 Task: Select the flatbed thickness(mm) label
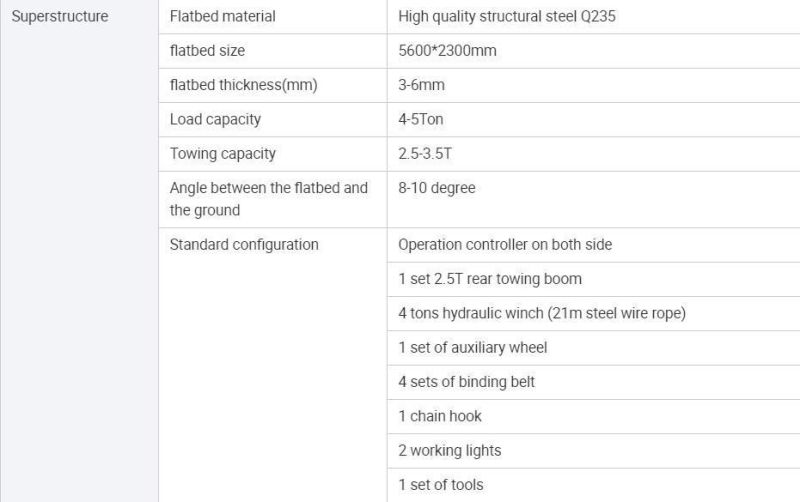click(243, 85)
